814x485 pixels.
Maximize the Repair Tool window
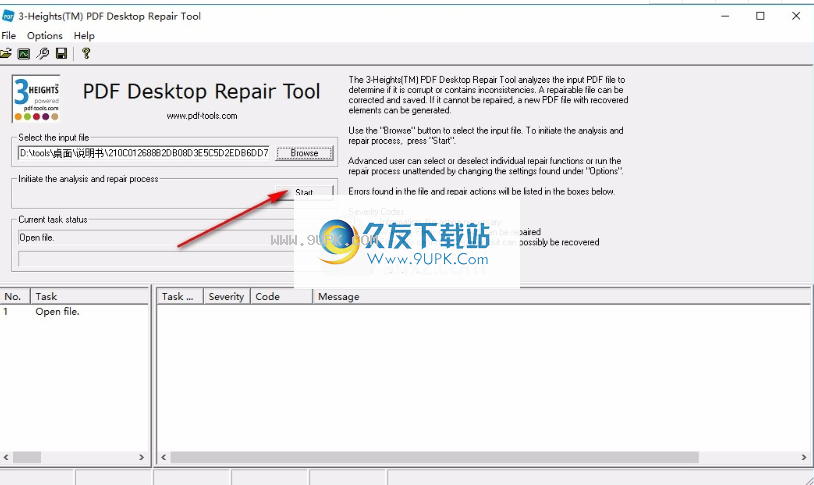click(x=760, y=16)
